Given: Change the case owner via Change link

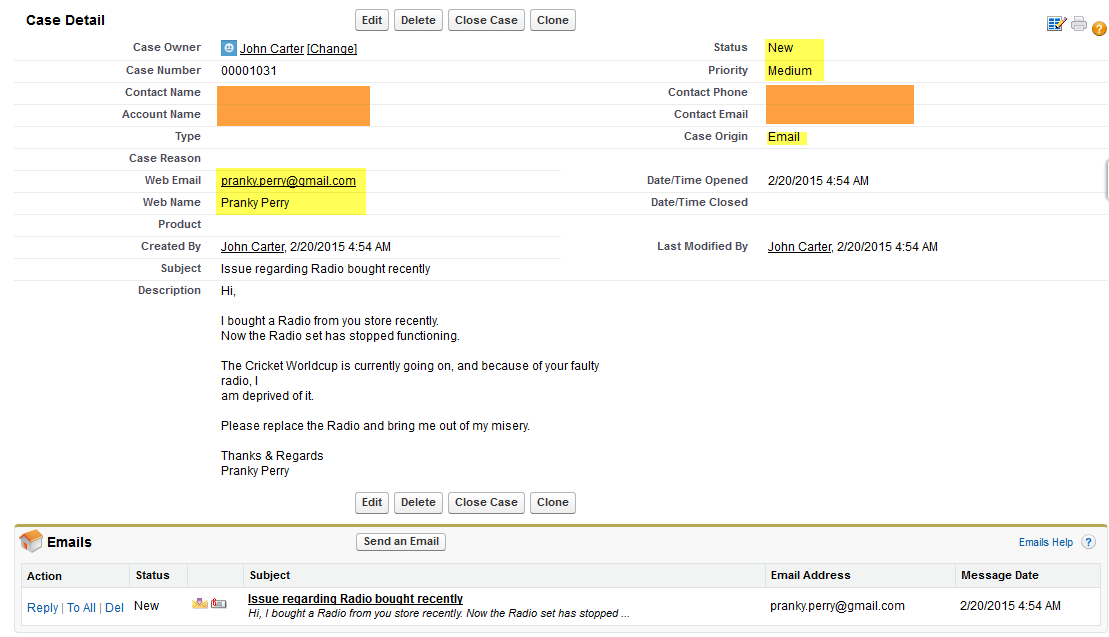Looking at the screenshot, I should pos(332,49).
